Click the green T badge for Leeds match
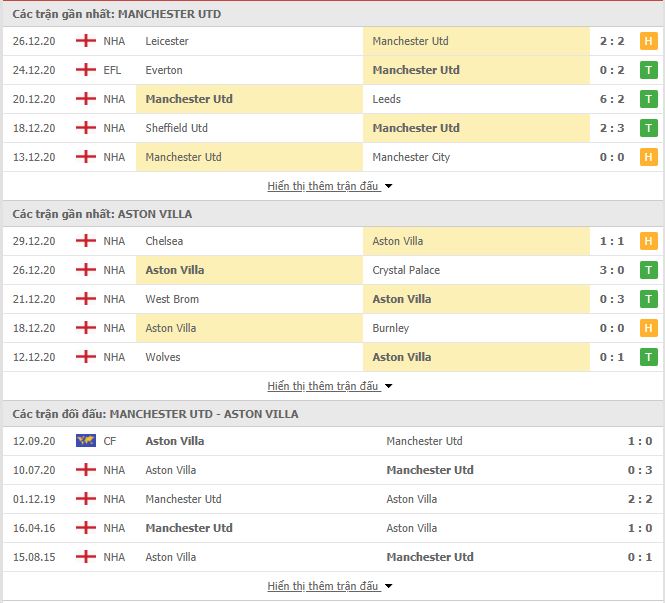The image size is (665, 603). coord(648,99)
